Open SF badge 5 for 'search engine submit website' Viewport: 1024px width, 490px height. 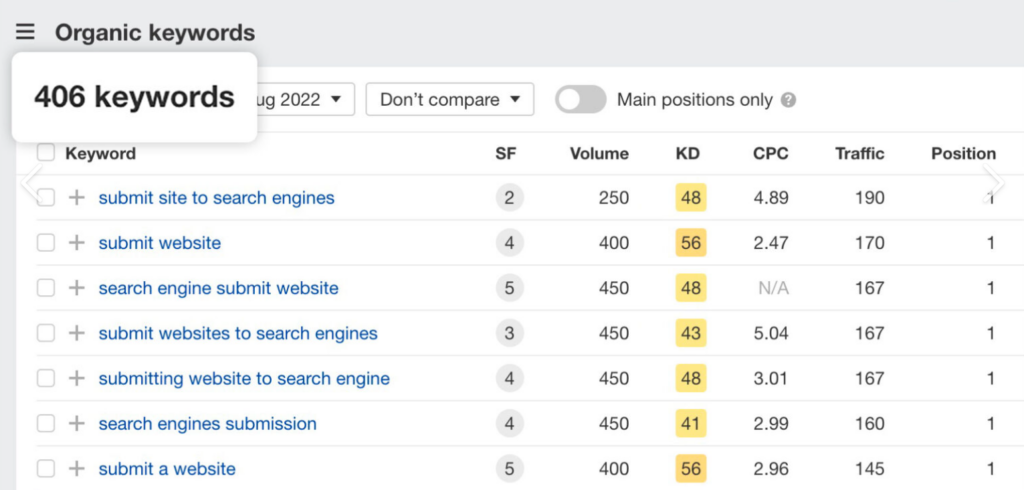coord(509,287)
